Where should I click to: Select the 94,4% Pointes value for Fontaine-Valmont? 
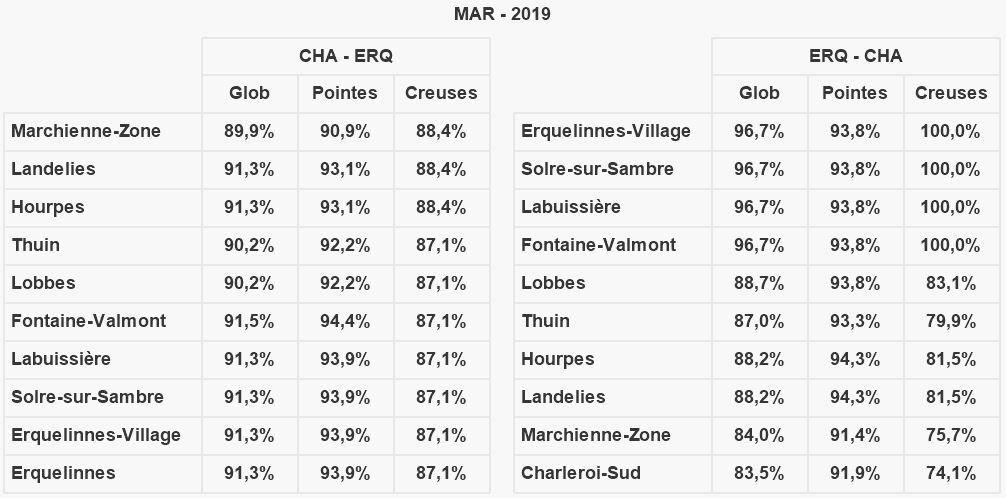click(x=344, y=321)
